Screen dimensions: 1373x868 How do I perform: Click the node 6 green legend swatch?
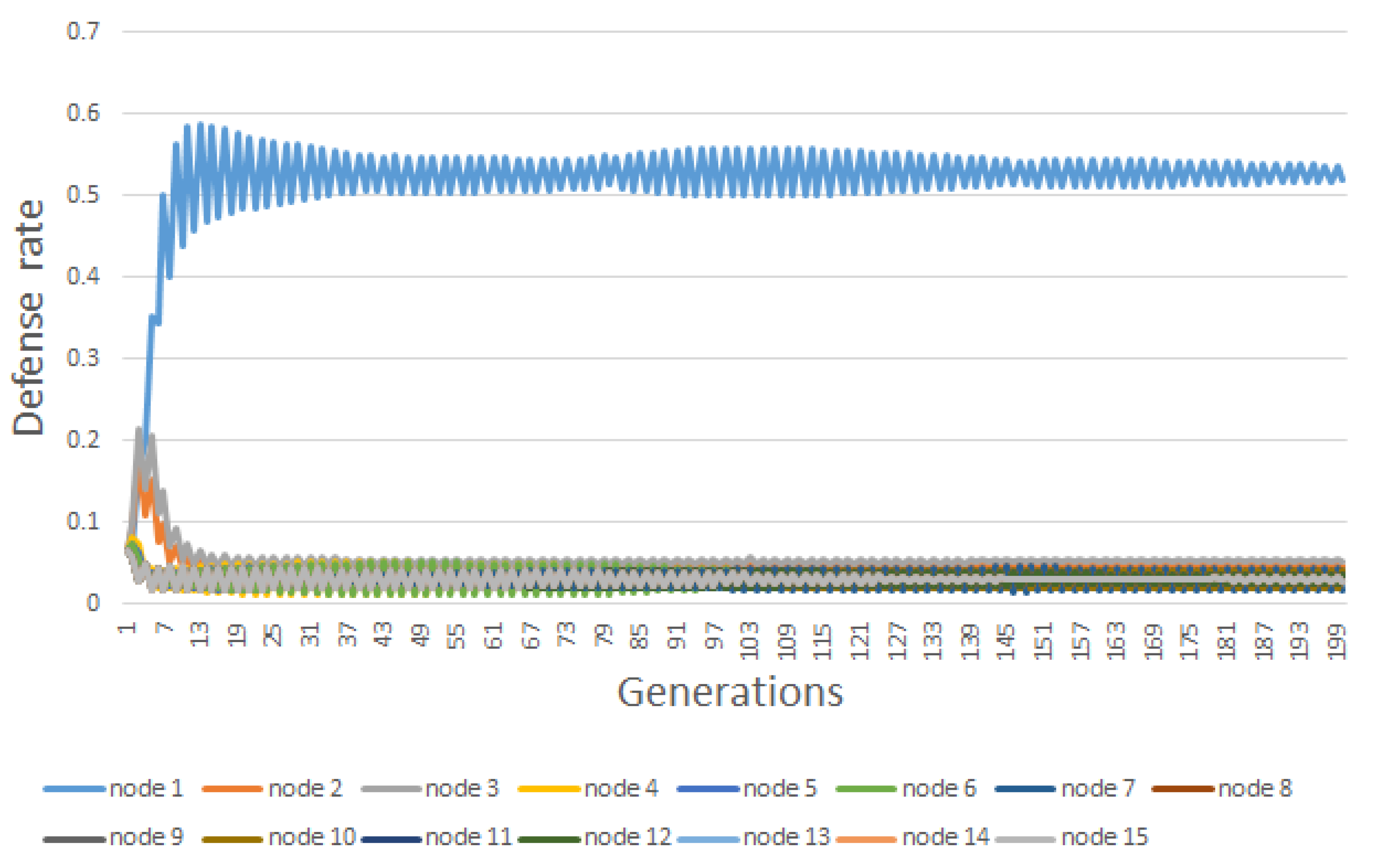pos(866,789)
